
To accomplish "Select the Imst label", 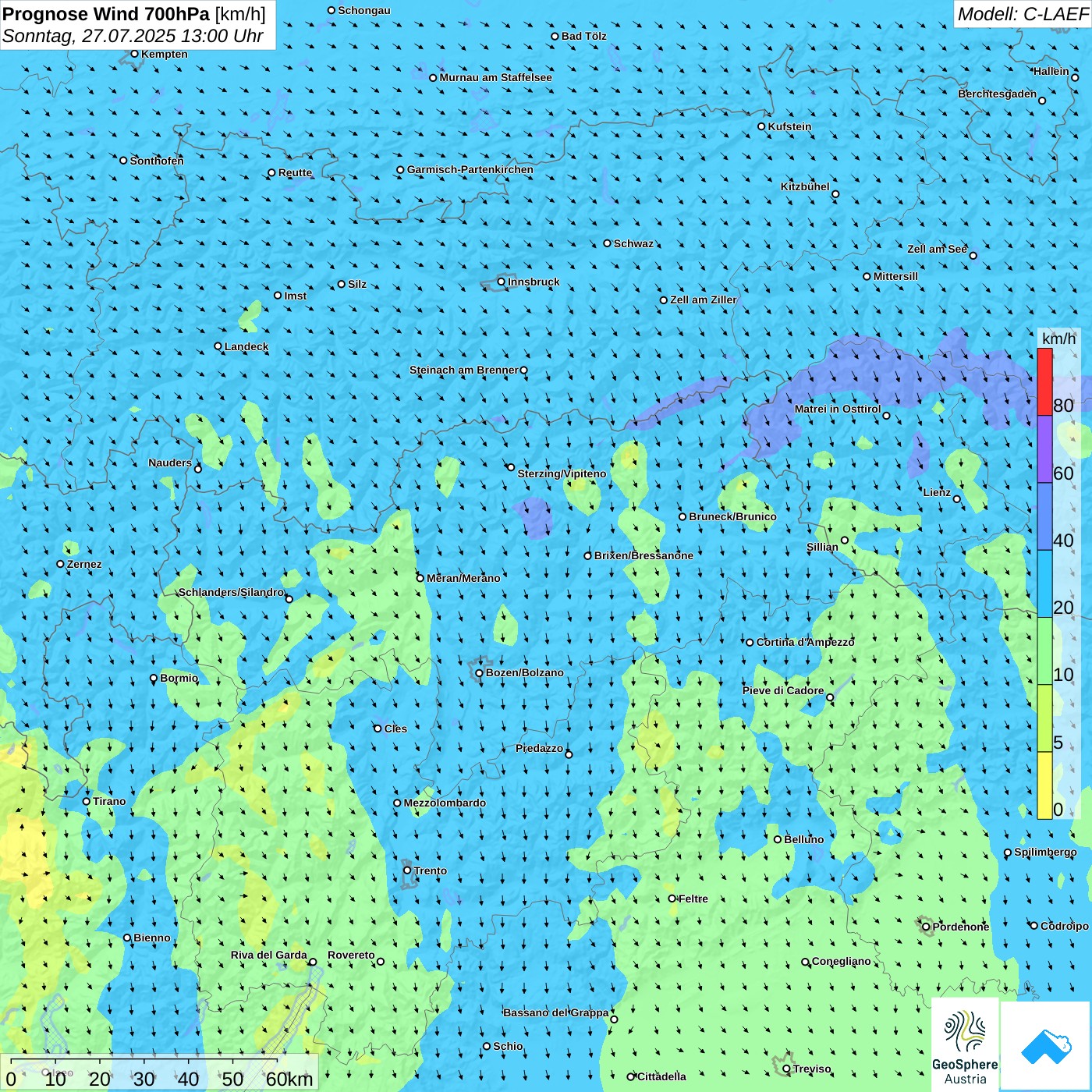I will (296, 296).
